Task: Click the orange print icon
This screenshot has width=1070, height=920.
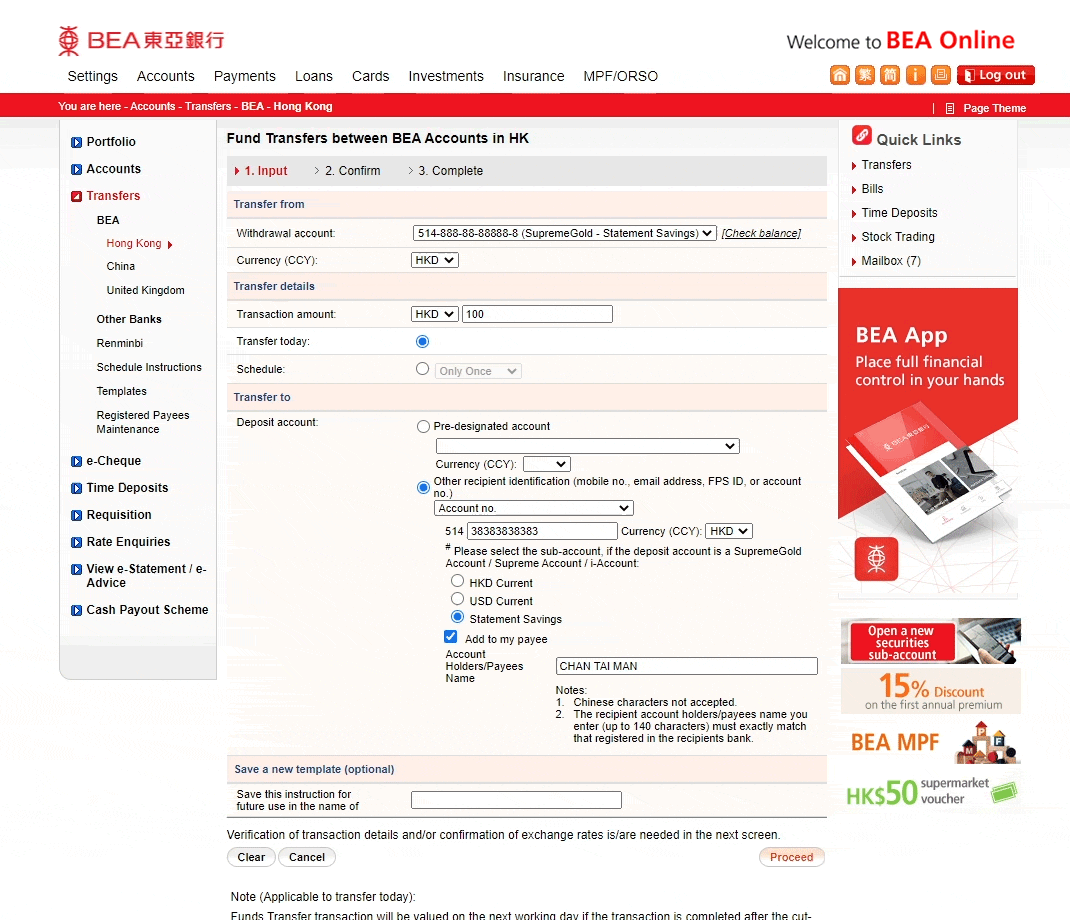Action: click(940, 75)
